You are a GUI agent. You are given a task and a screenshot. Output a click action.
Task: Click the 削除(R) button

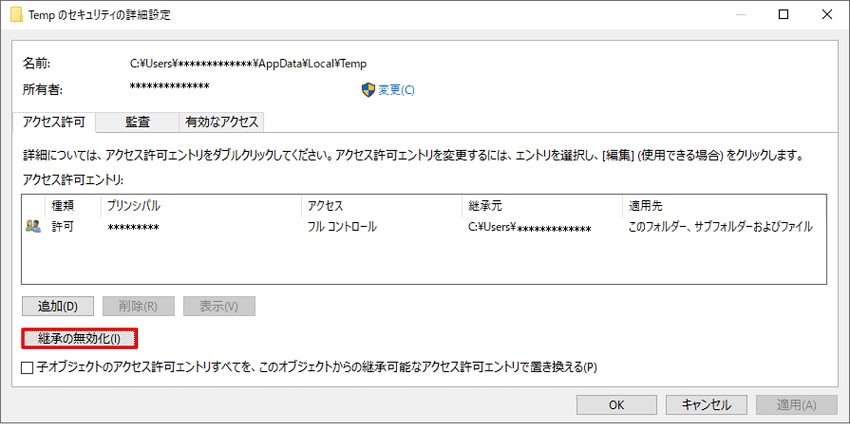coord(138,306)
